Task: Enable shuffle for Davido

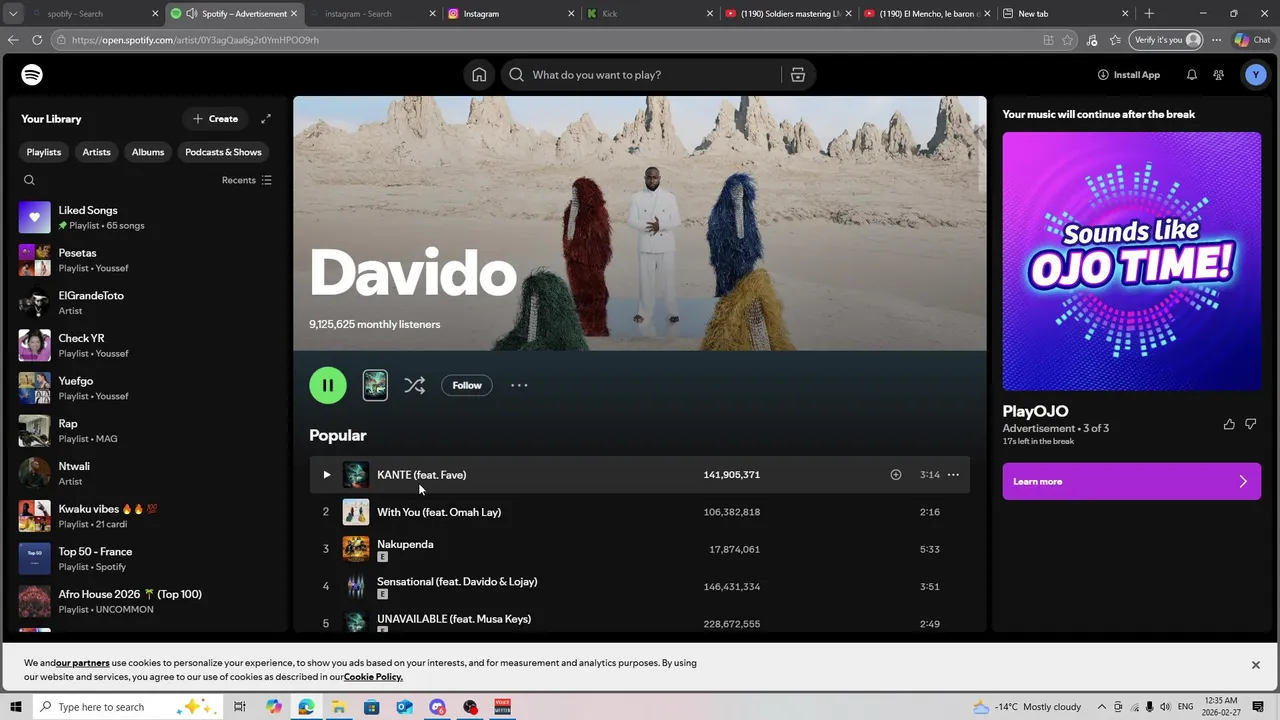Action: point(414,385)
